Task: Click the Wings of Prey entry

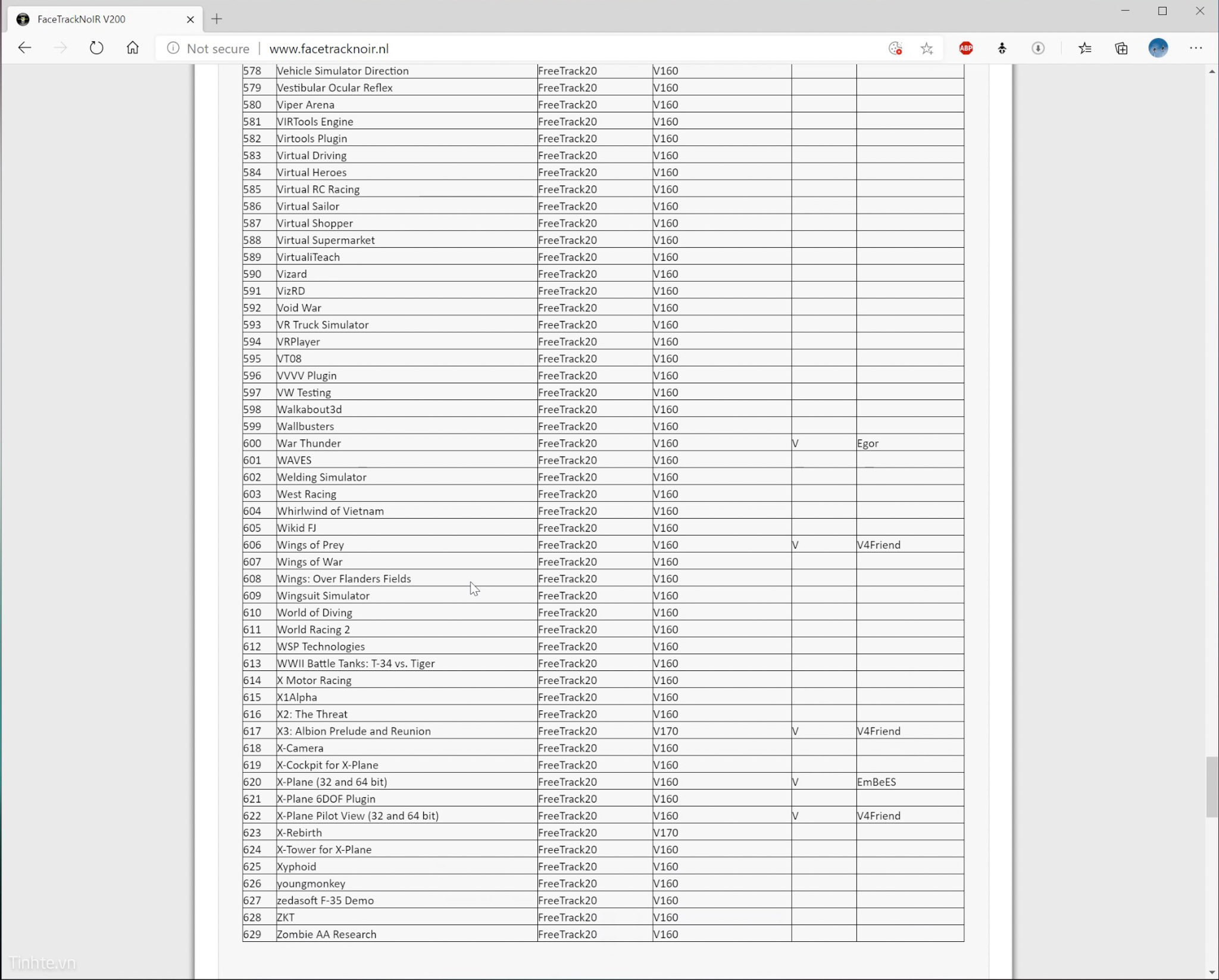Action: tap(310, 545)
